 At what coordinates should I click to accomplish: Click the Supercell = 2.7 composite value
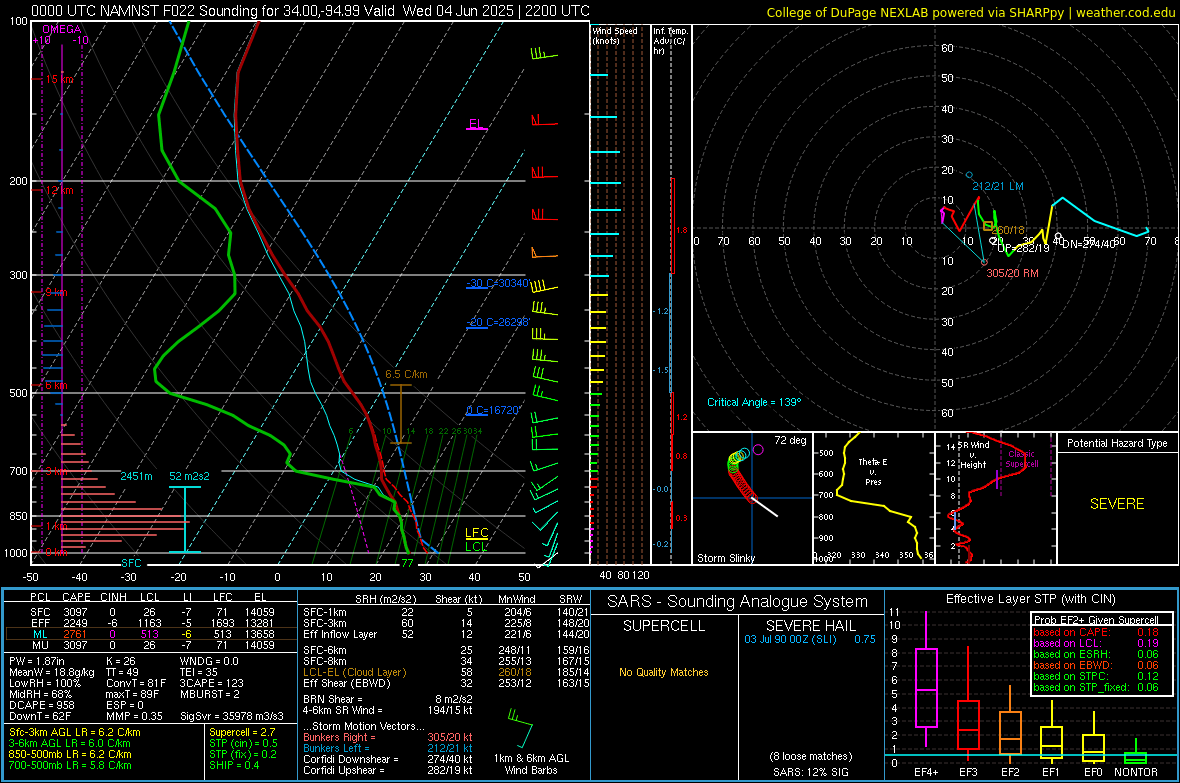click(242, 732)
